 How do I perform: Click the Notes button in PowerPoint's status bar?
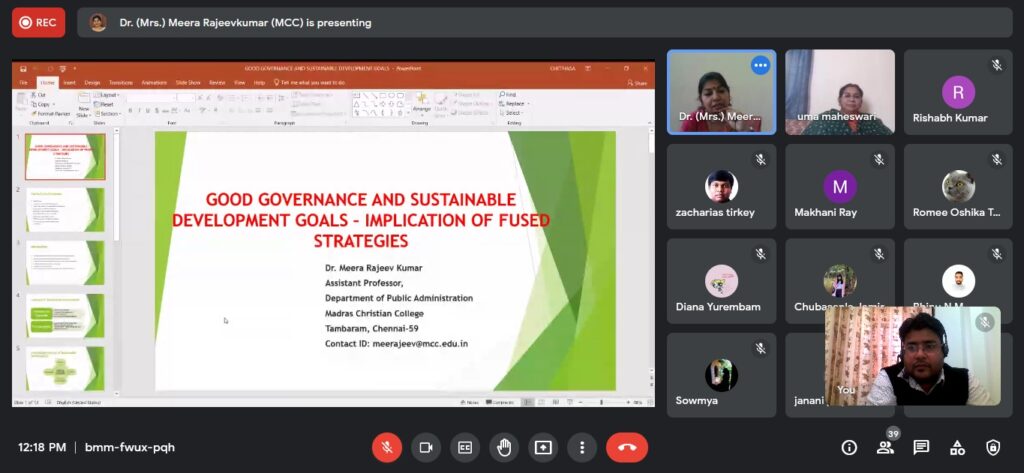pos(470,402)
